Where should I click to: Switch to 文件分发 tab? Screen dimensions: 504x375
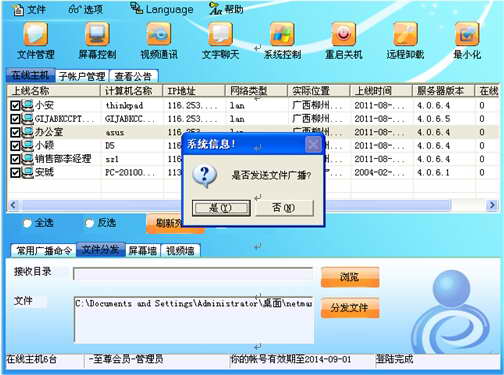[x=101, y=250]
